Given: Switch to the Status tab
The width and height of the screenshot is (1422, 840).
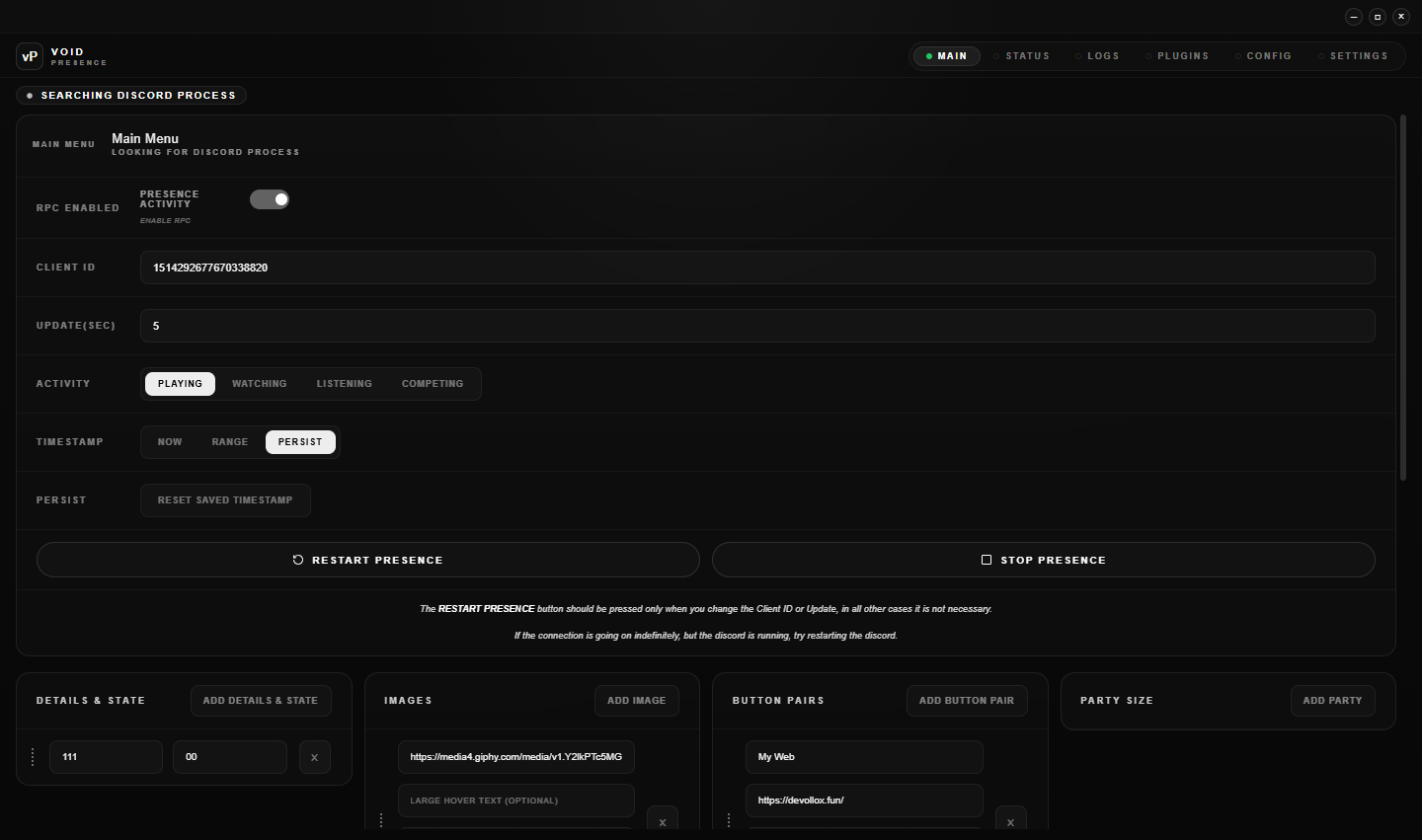Looking at the screenshot, I should [1022, 56].
